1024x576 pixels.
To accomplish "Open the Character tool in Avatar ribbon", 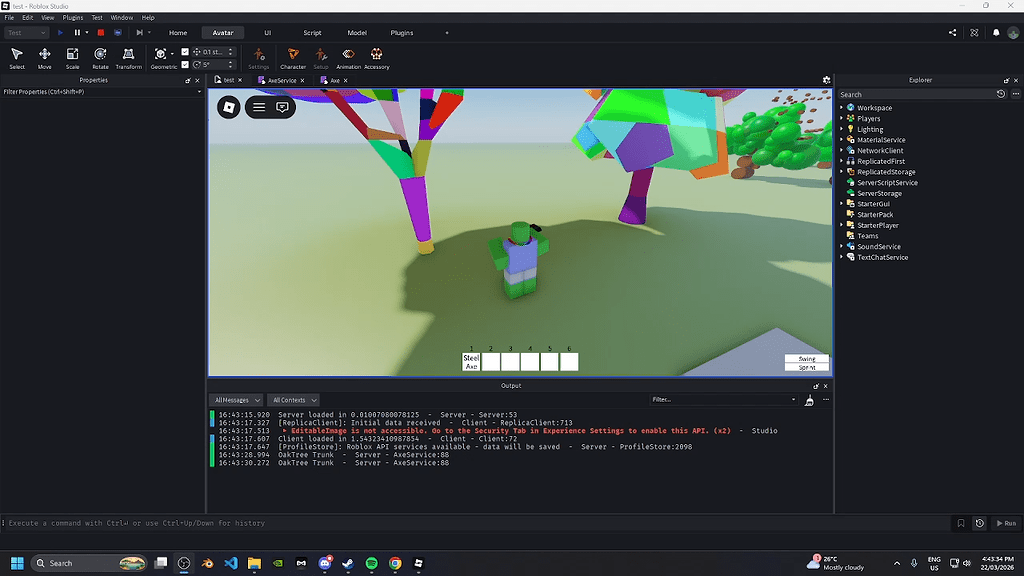I will (x=293, y=57).
